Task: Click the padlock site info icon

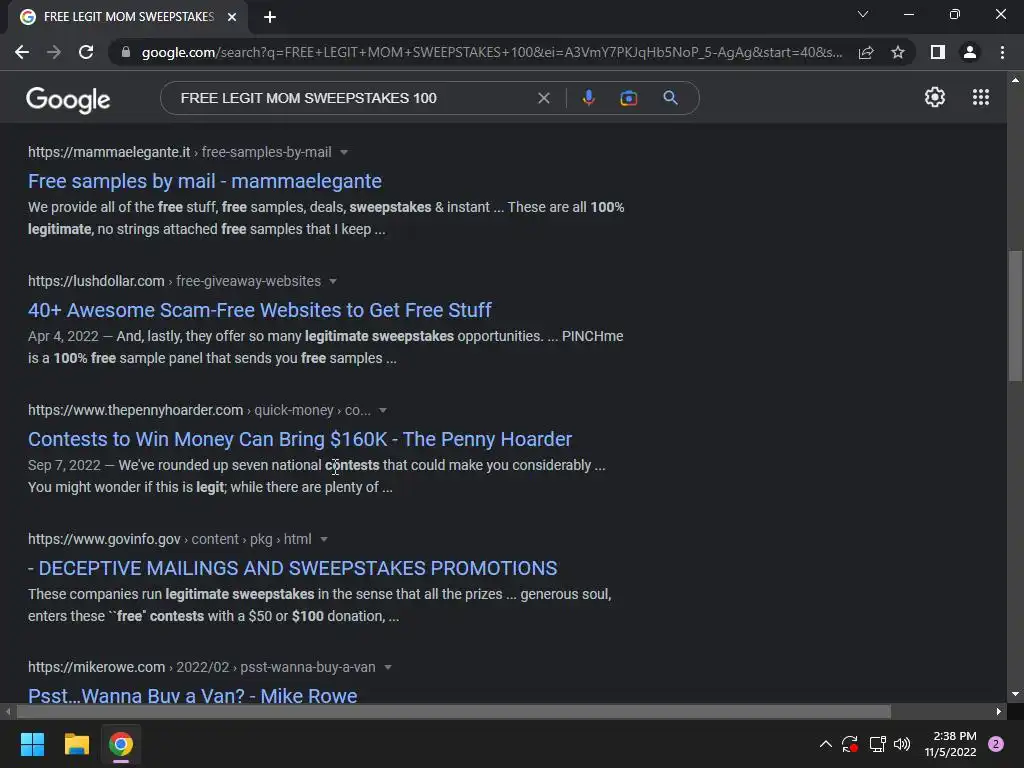Action: tap(126, 52)
